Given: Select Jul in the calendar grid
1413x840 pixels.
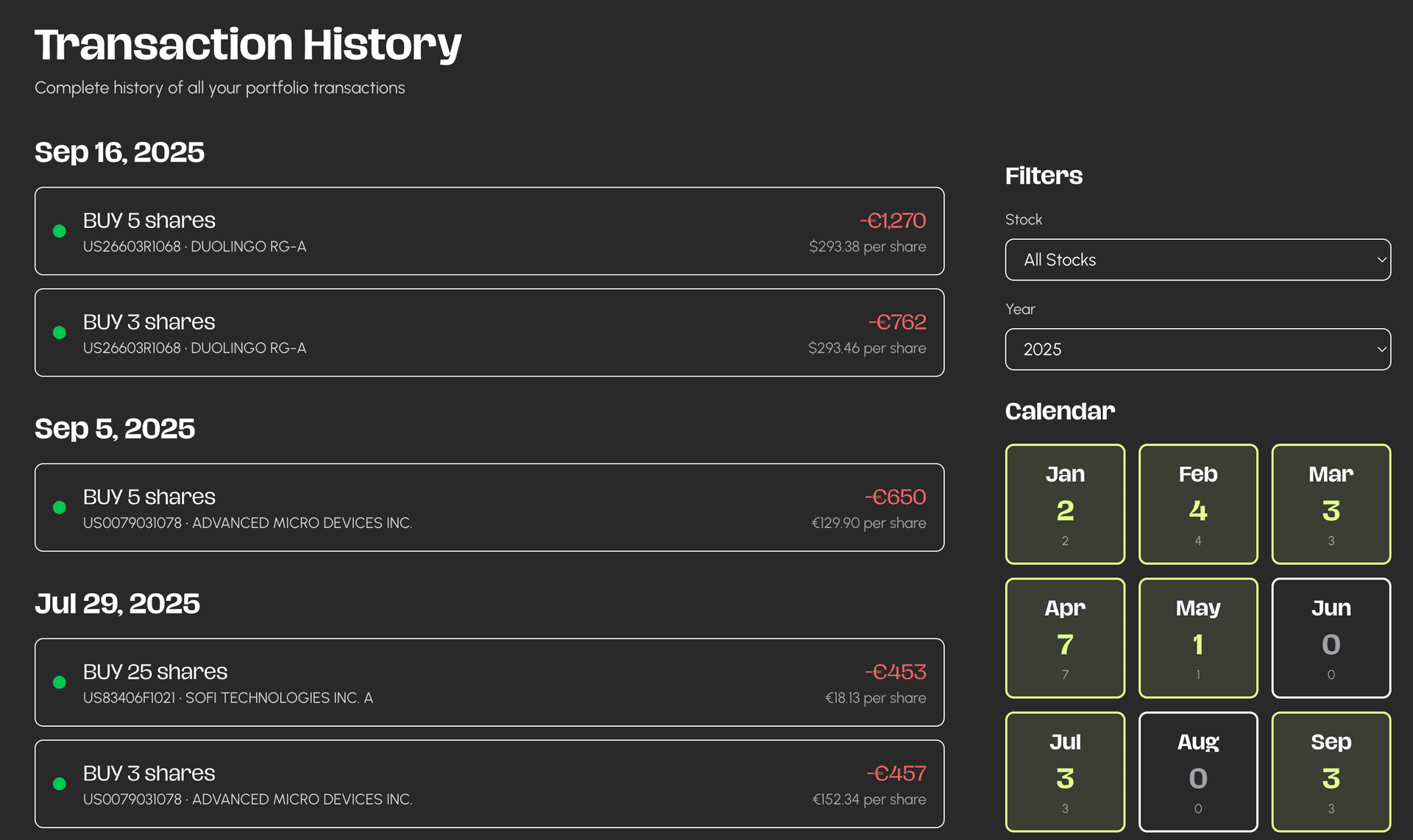Looking at the screenshot, I should [1065, 772].
